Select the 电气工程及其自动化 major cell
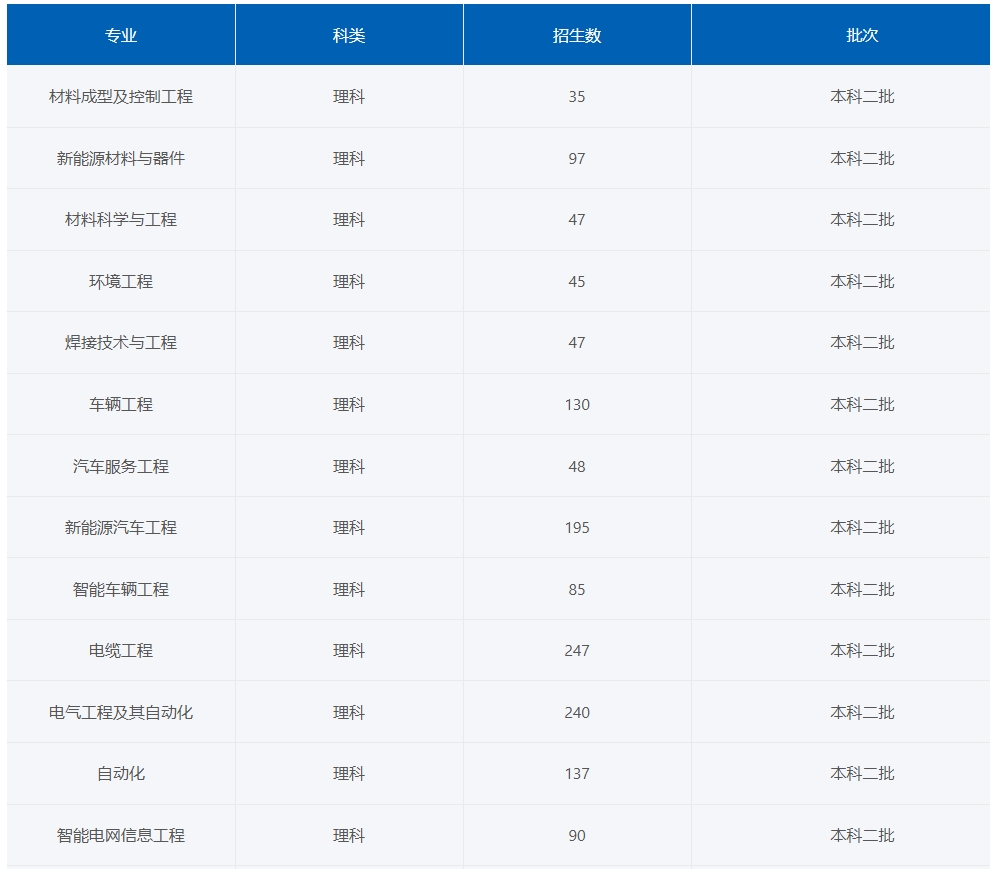Viewport: 996px width, 869px height. point(121,713)
